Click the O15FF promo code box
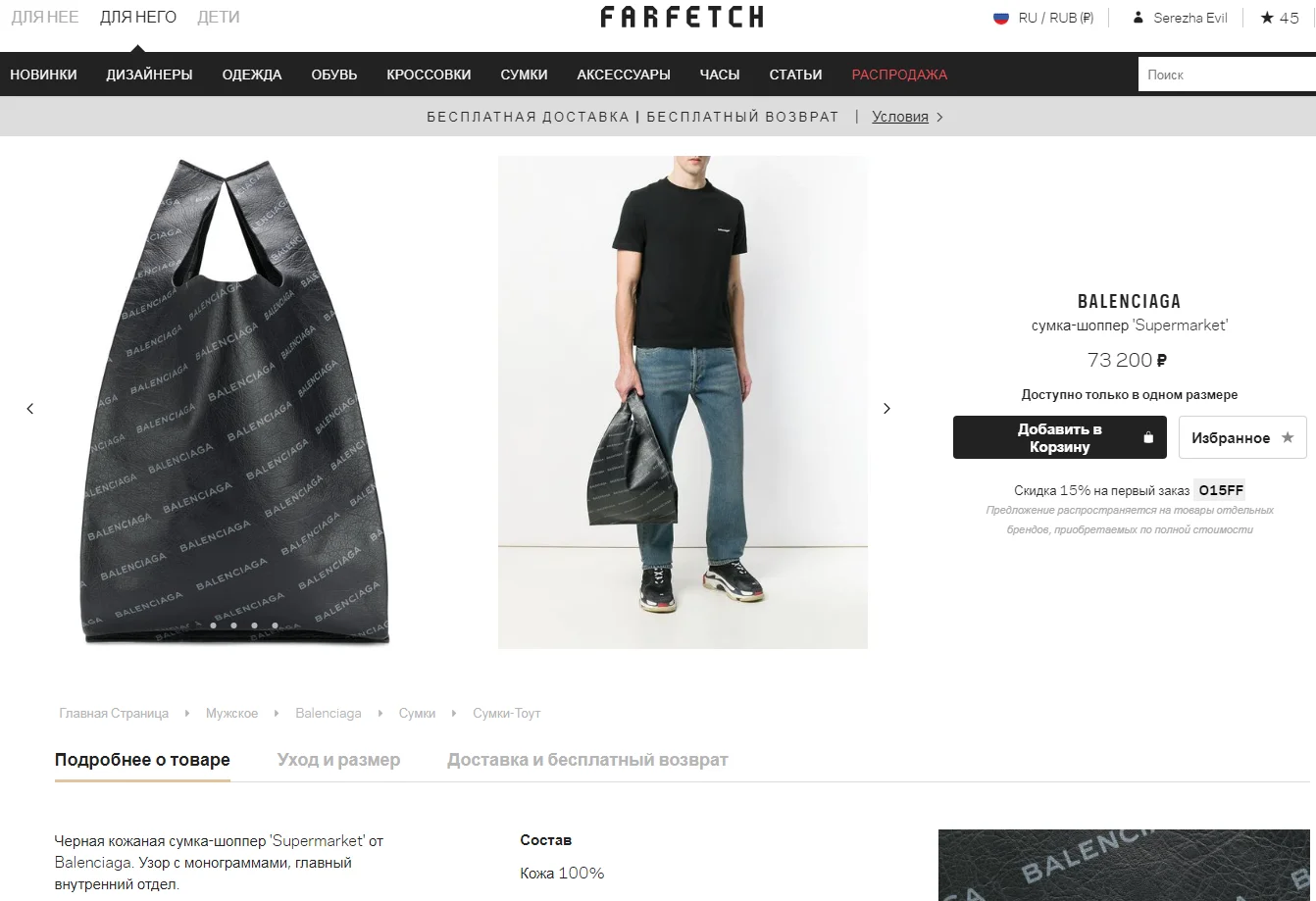The width and height of the screenshot is (1316, 901). click(x=1221, y=490)
